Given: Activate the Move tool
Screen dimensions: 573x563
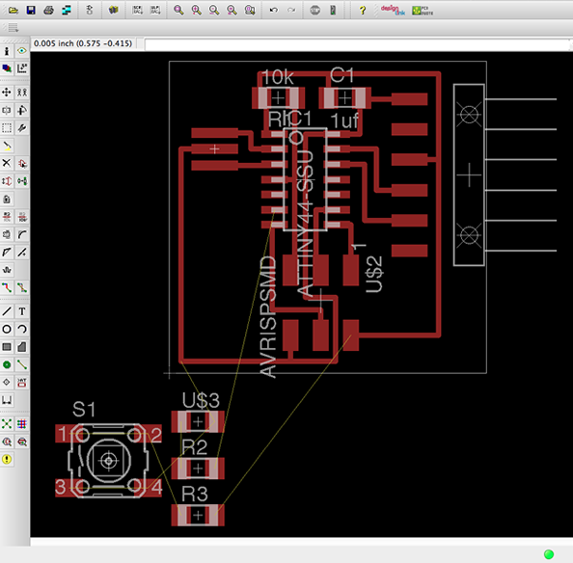Looking at the screenshot, I should 7,92.
